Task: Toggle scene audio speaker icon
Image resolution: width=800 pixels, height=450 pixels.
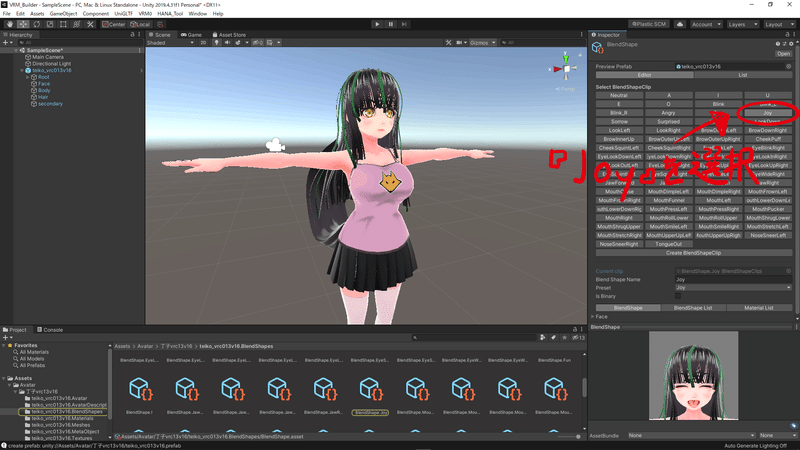Action: (227, 43)
